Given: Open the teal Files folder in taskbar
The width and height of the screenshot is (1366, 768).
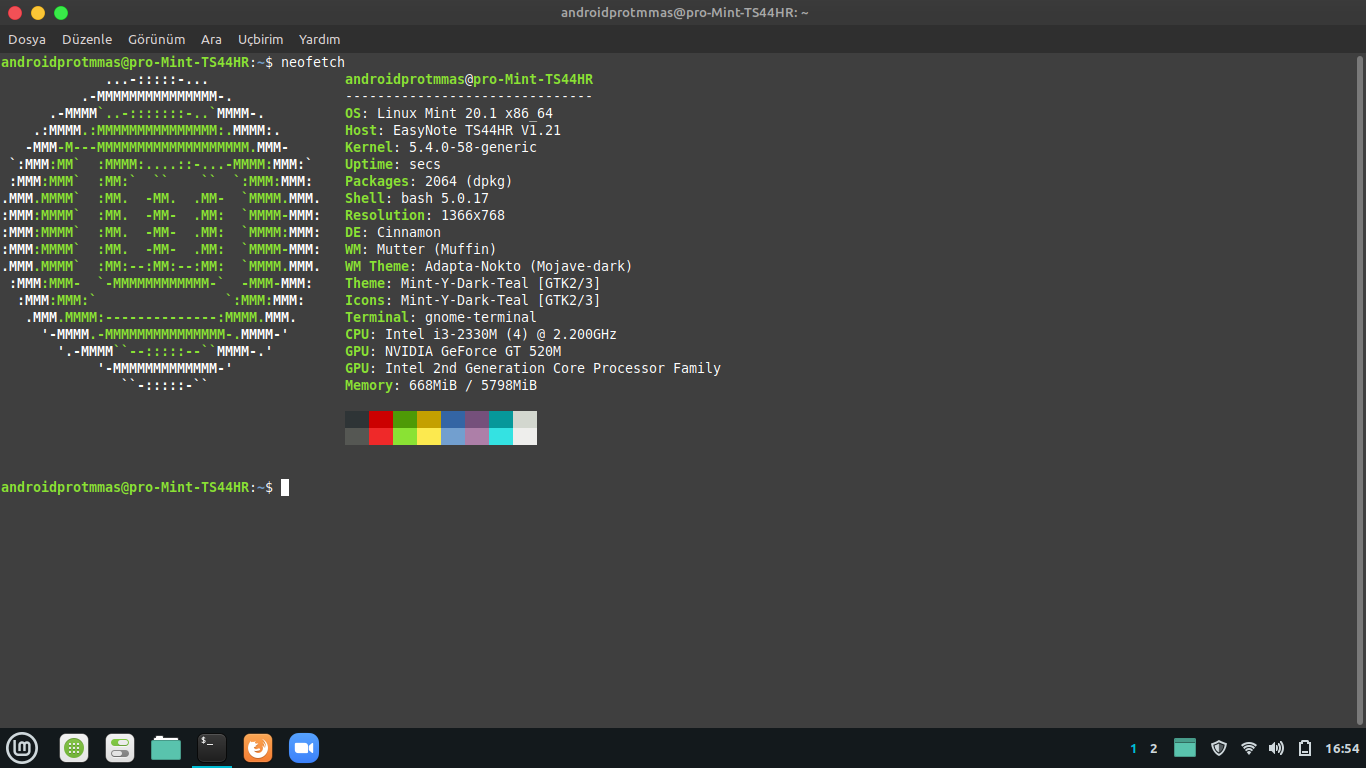Looking at the screenshot, I should pyautogui.click(x=166, y=747).
